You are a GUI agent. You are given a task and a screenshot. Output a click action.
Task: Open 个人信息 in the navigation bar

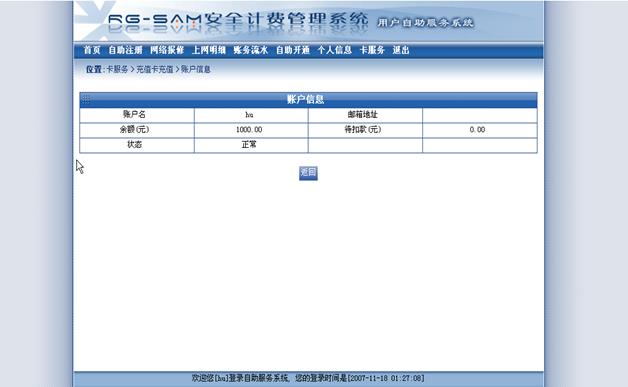tap(334, 50)
